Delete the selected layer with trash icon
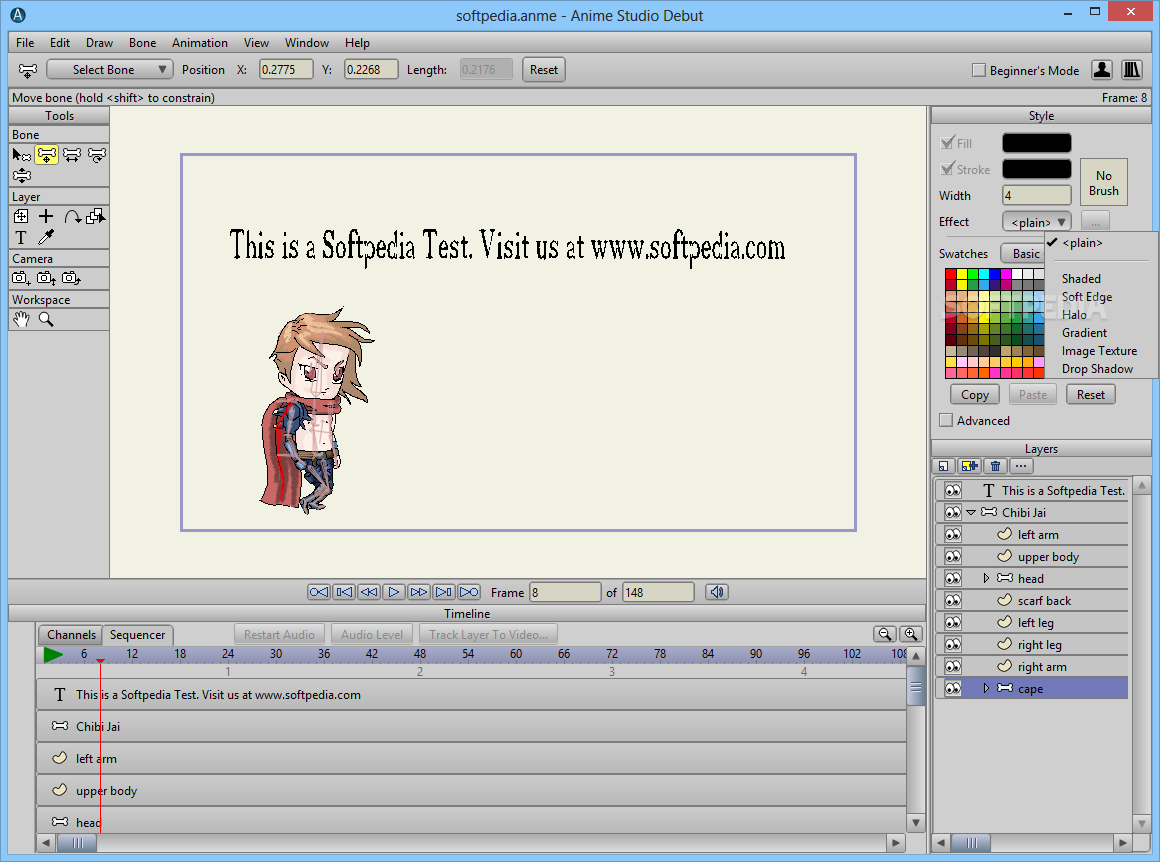 coord(996,466)
